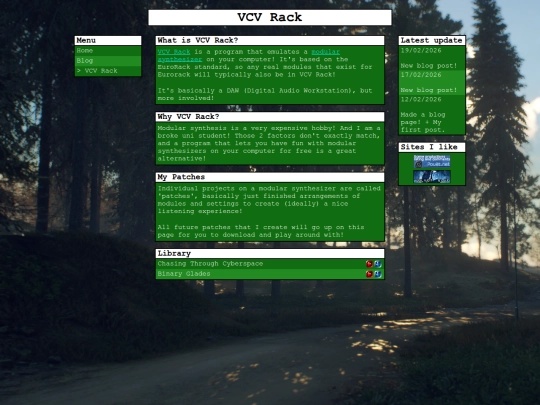Open the Pouet.net site banner
The image size is (540, 405).
tap(432, 161)
